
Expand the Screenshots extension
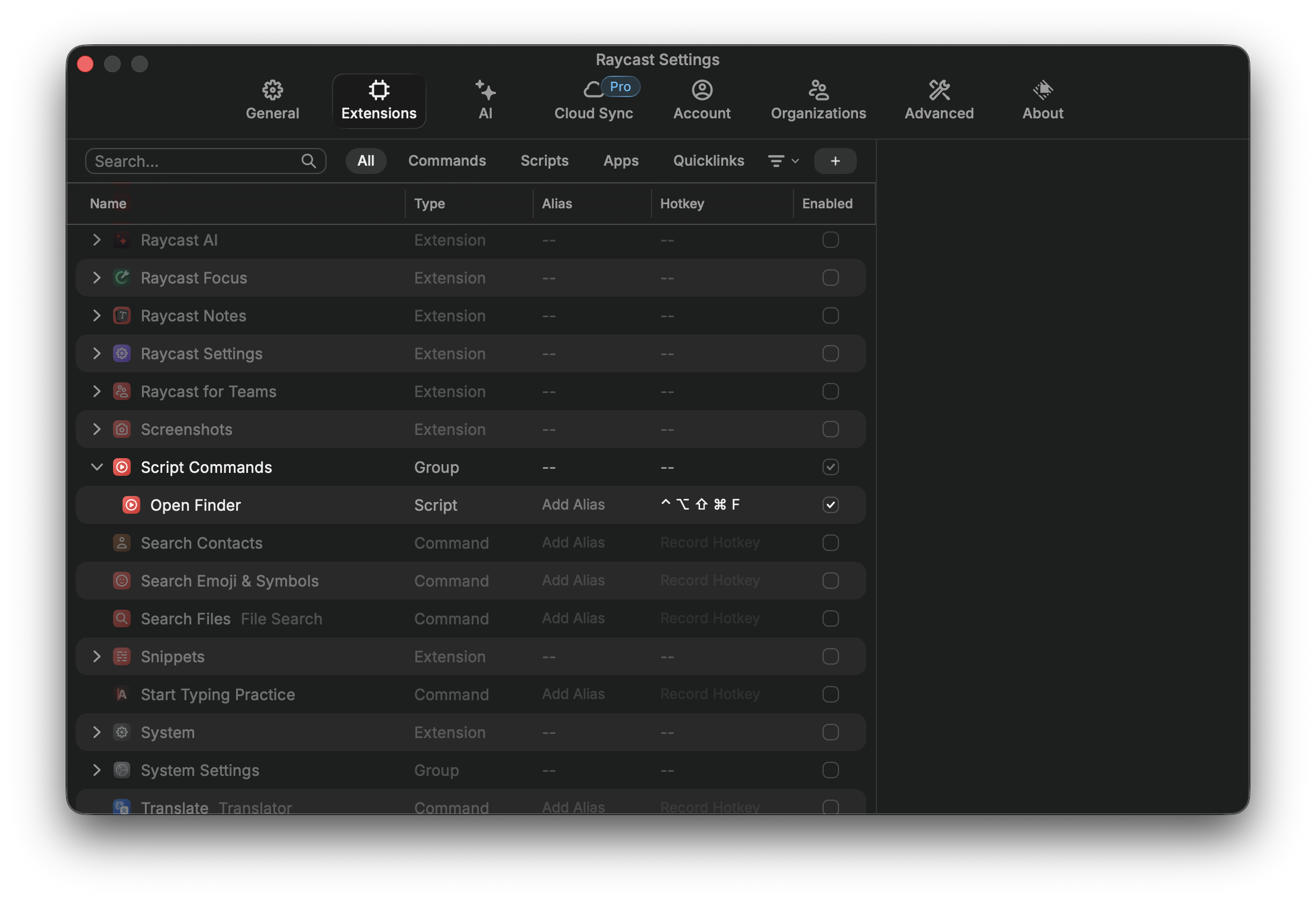[x=96, y=429]
